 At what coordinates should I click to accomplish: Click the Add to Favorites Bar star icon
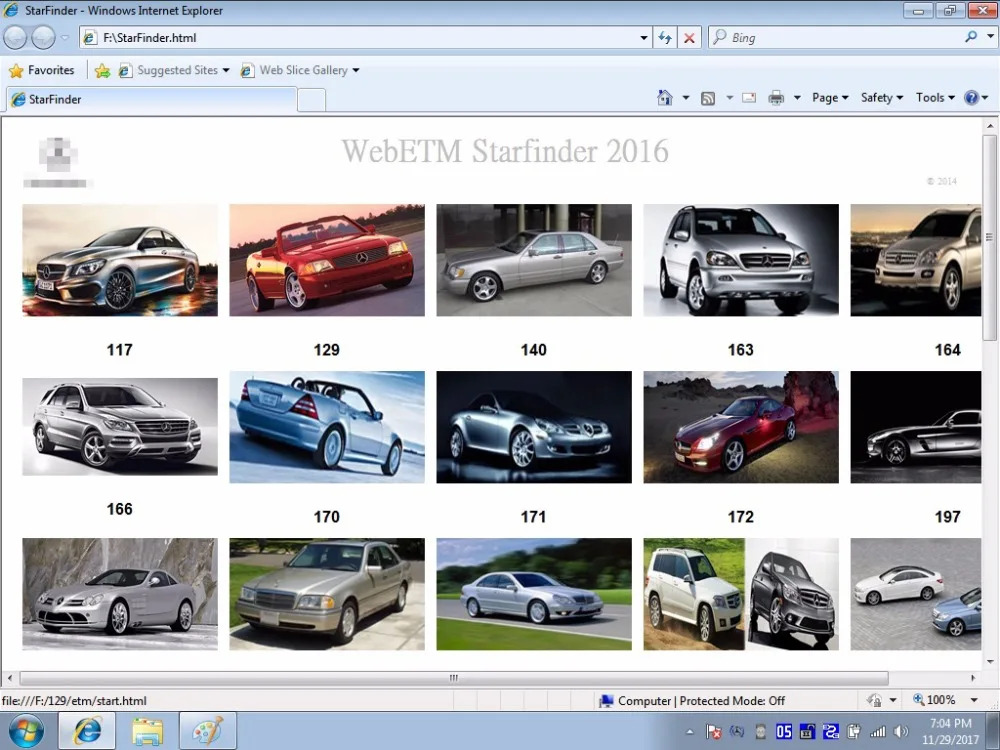click(102, 70)
